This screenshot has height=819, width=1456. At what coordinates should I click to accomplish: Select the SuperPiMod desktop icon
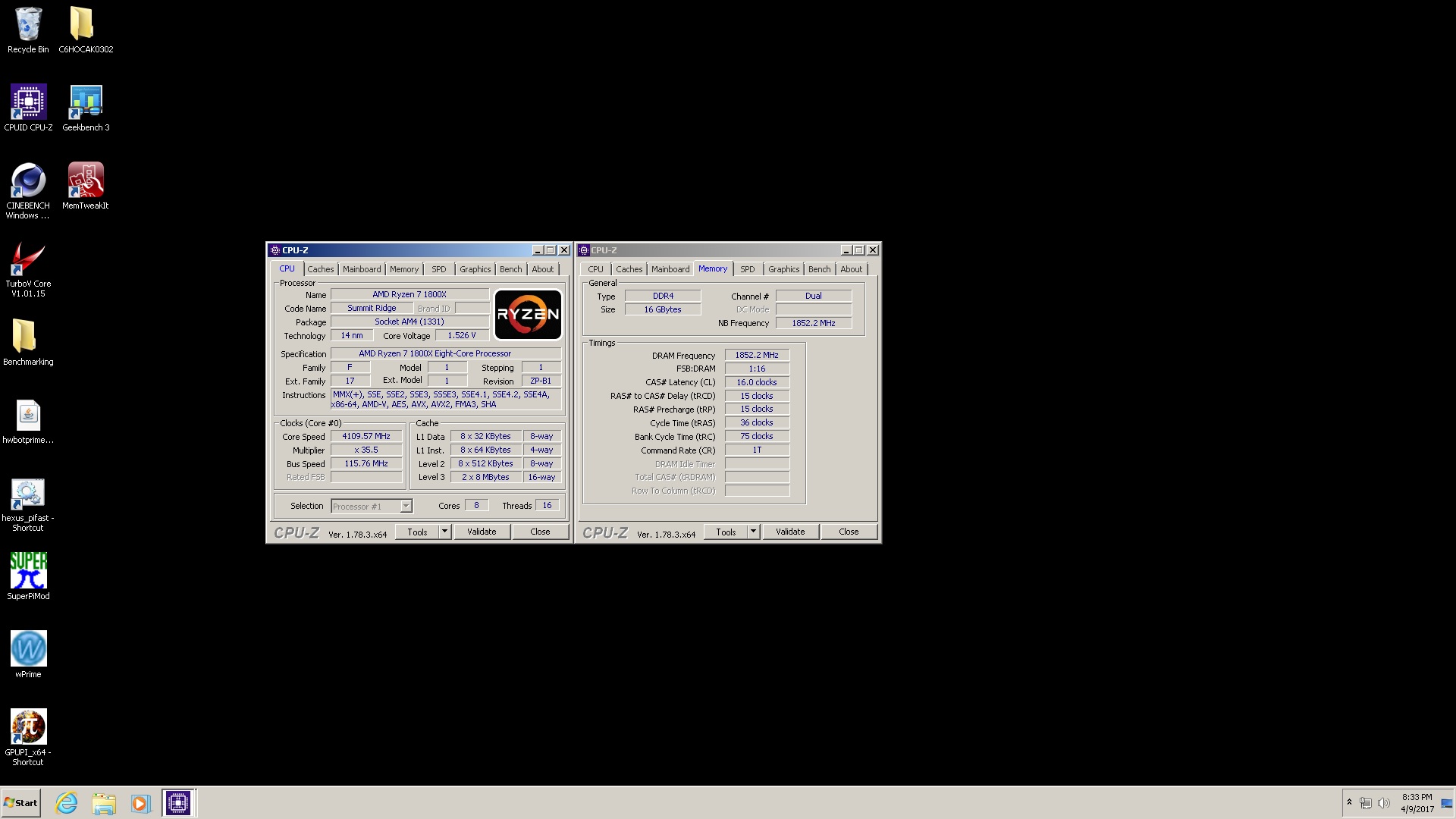pos(28,577)
